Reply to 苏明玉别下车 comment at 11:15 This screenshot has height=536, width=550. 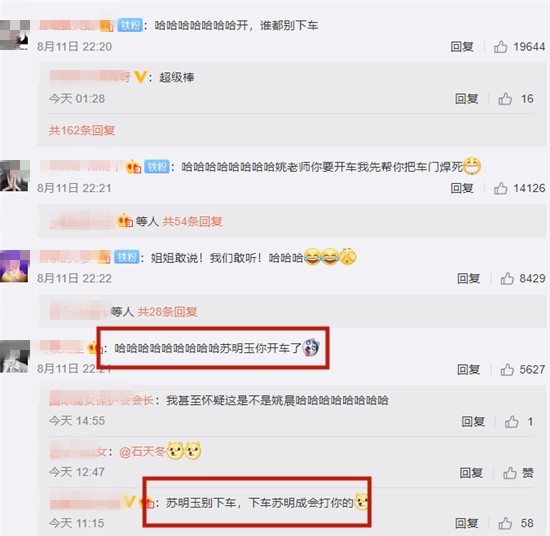[x=467, y=523]
